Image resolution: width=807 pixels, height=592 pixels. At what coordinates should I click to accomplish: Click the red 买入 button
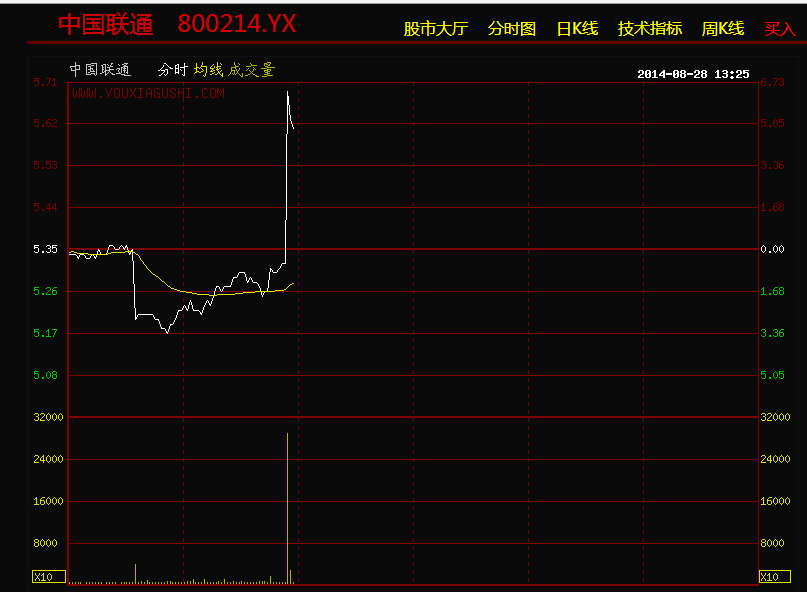pos(780,29)
